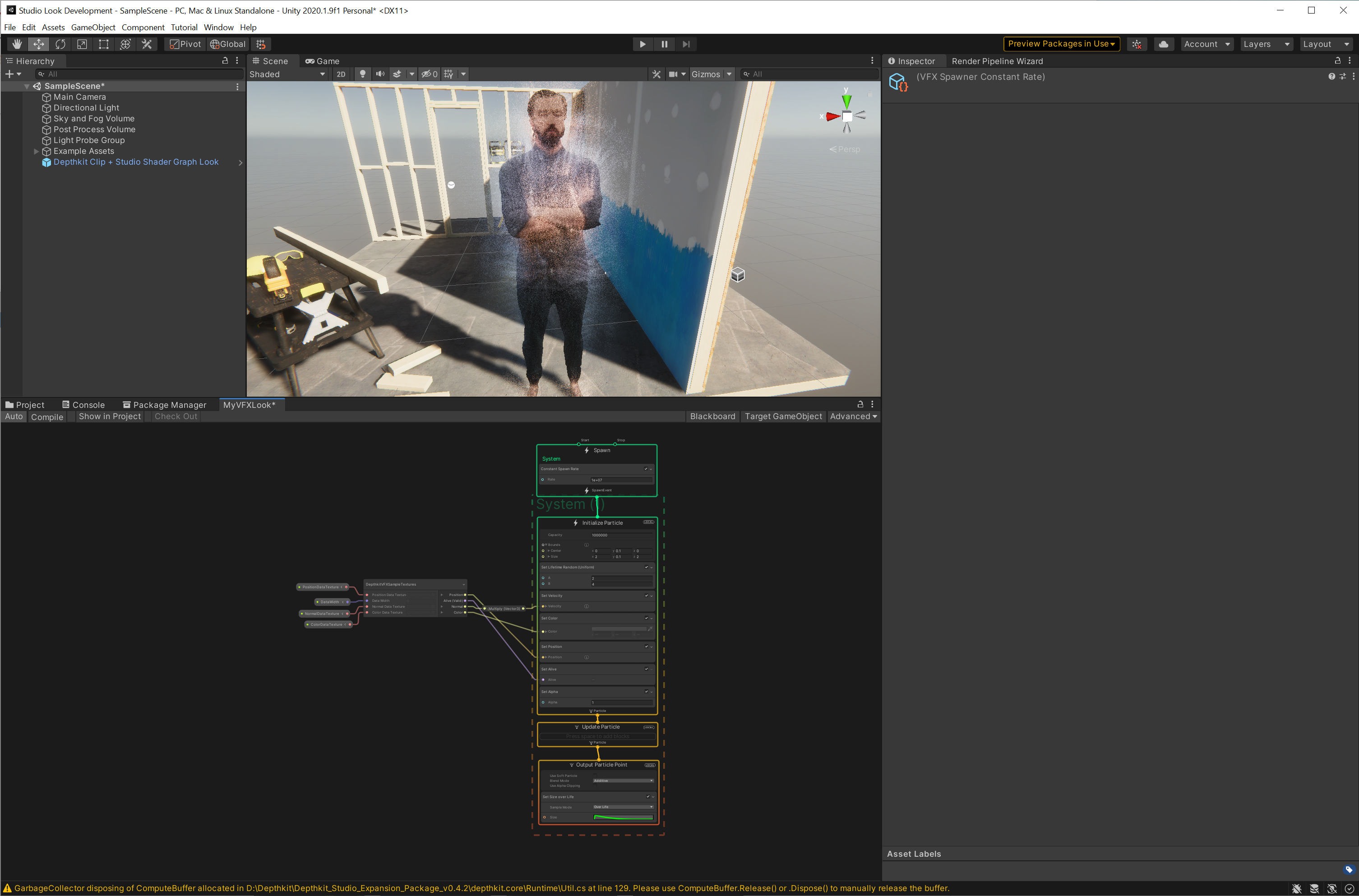The image size is (1359, 896).
Task: Click the Compile button
Action: [x=47, y=416]
